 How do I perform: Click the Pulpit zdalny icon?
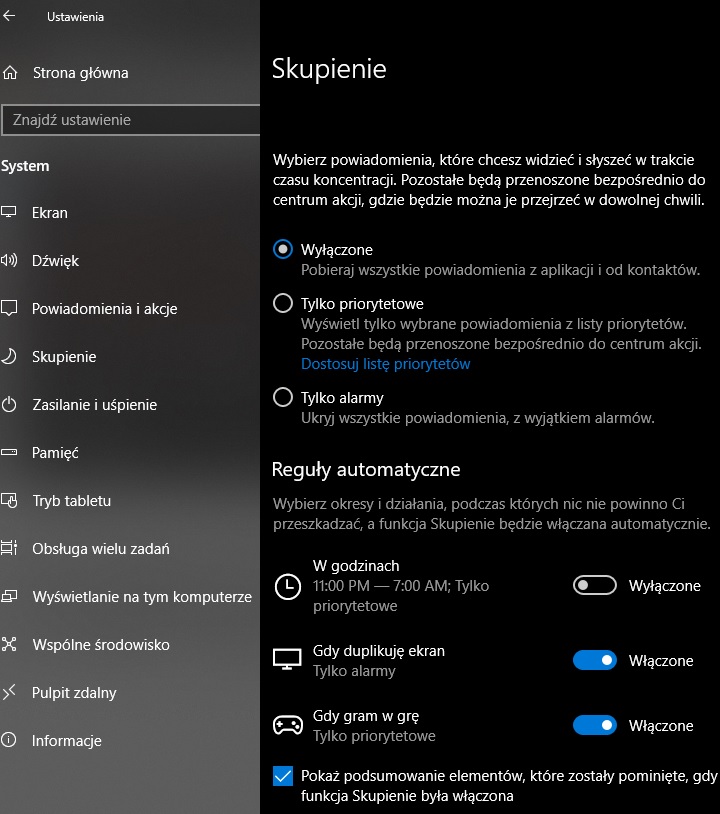pyautogui.click(x=9, y=693)
